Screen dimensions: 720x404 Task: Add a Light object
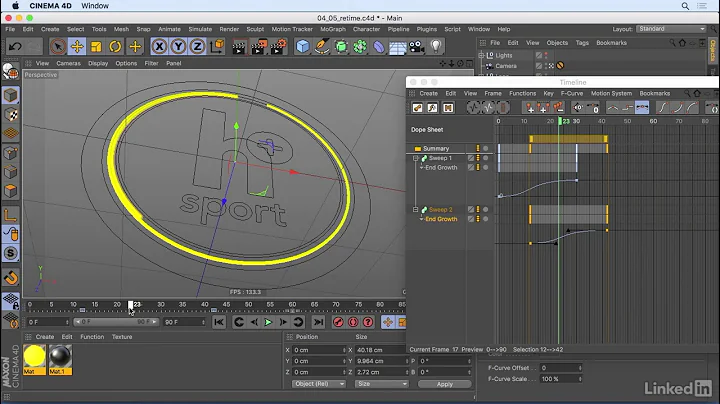point(436,46)
